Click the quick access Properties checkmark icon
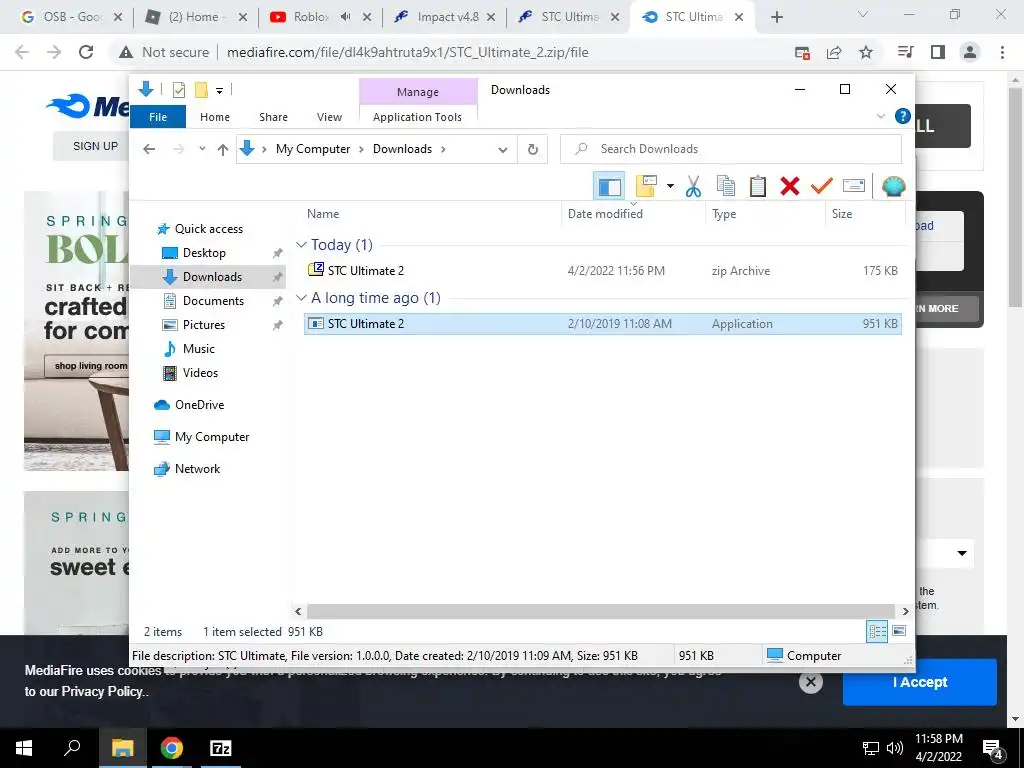This screenshot has height=768, width=1024. [178, 90]
